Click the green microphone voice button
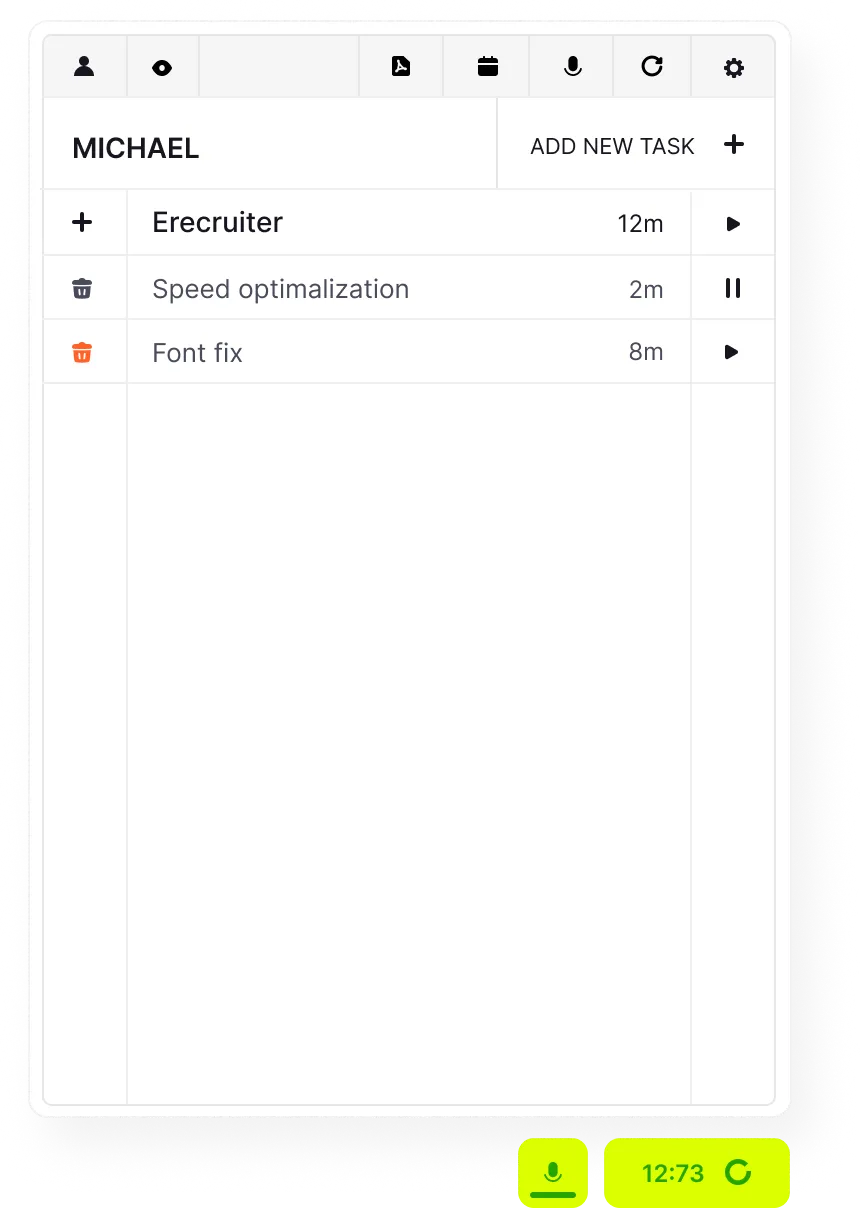 pos(553,1173)
